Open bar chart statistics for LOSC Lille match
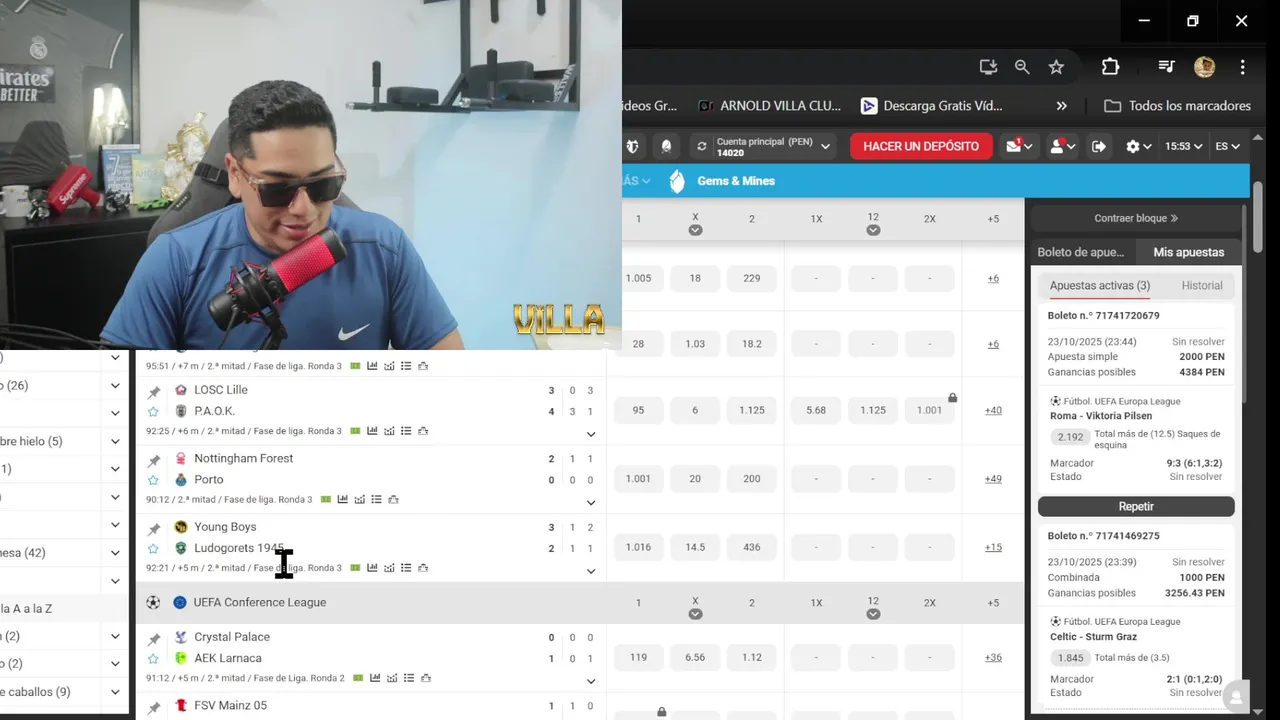 click(x=372, y=431)
